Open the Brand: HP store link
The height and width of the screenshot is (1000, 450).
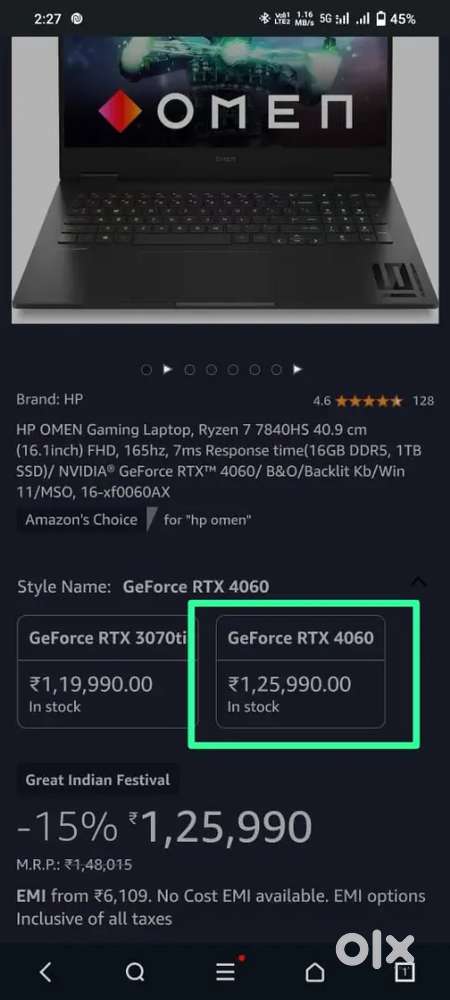[50, 400]
